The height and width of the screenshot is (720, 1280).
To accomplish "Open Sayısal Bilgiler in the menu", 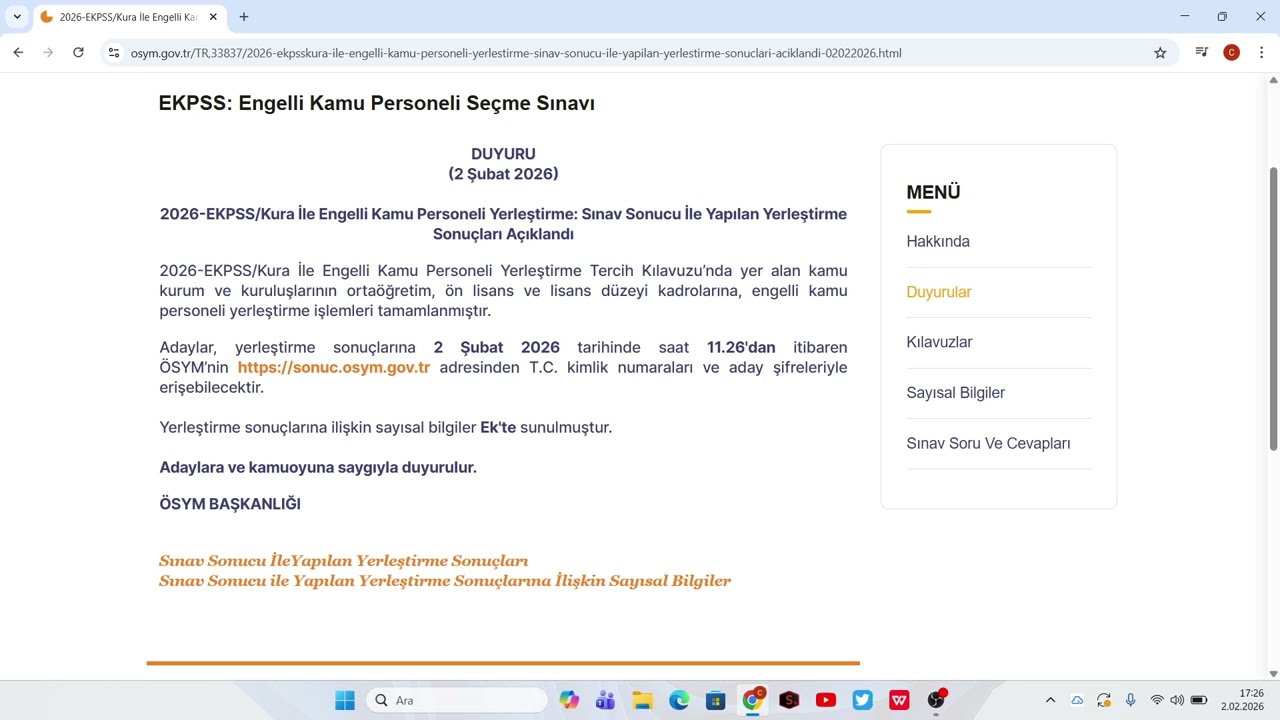I will click(x=955, y=393).
